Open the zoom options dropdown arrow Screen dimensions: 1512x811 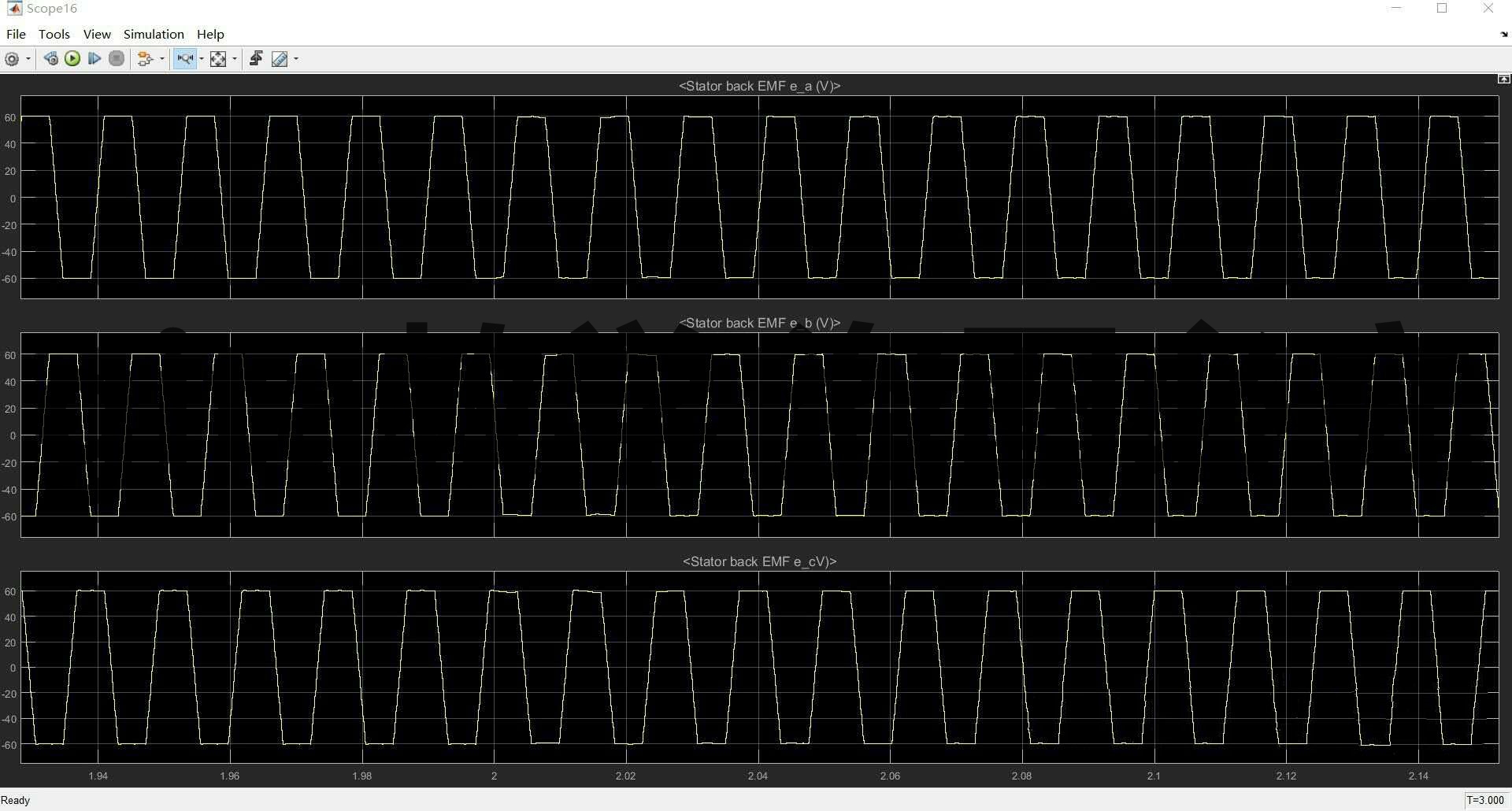click(x=202, y=58)
